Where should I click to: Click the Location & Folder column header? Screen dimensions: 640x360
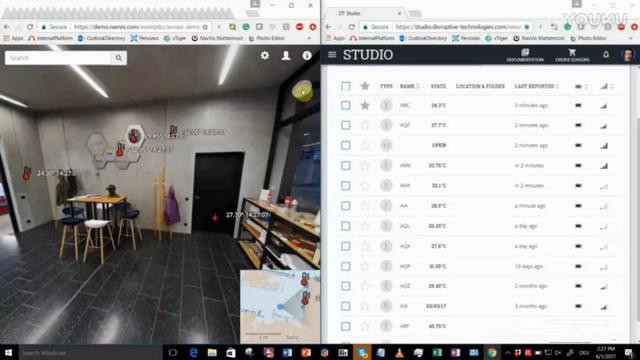(x=480, y=86)
